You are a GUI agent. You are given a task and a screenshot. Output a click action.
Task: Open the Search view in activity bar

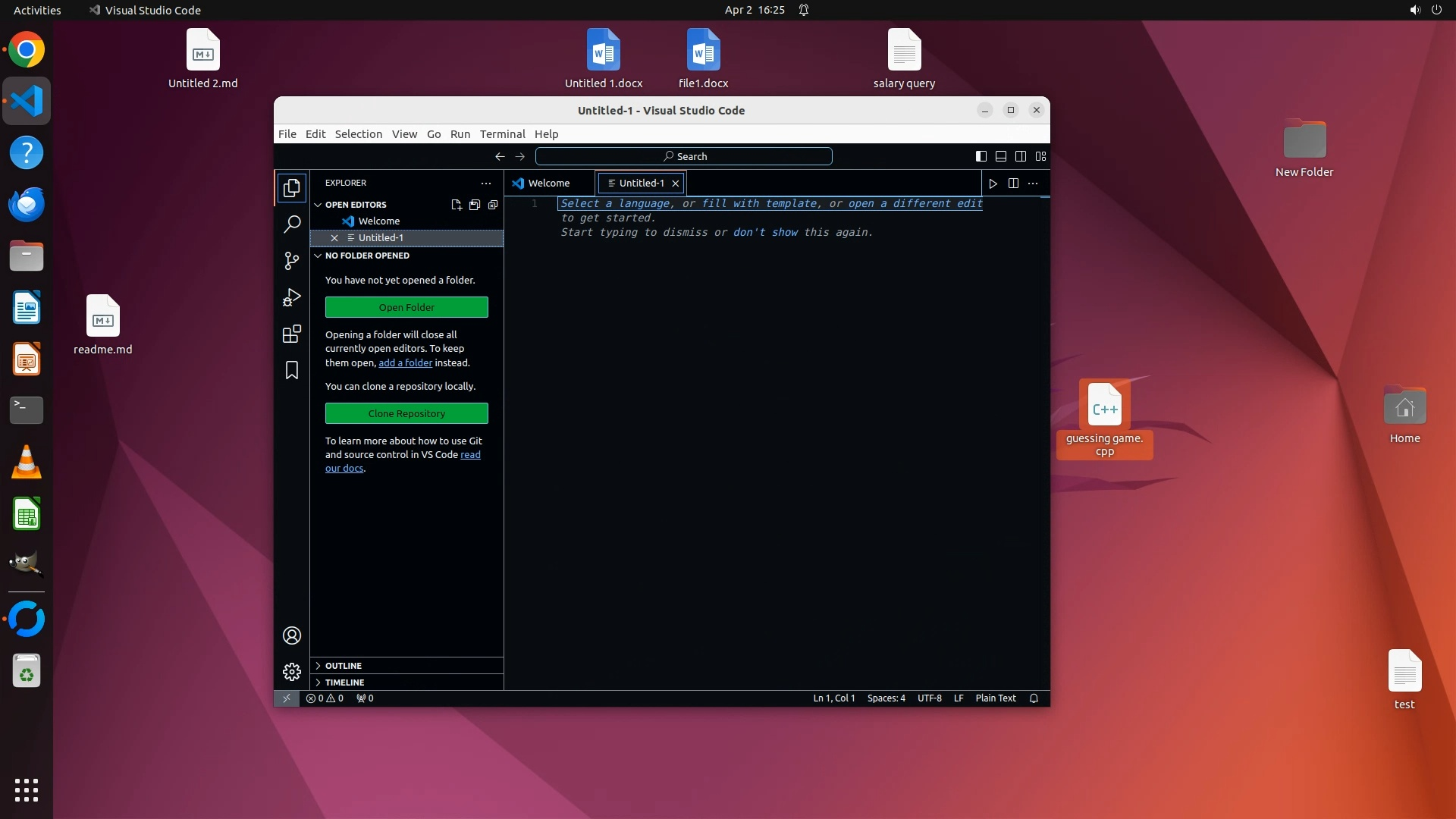(292, 224)
